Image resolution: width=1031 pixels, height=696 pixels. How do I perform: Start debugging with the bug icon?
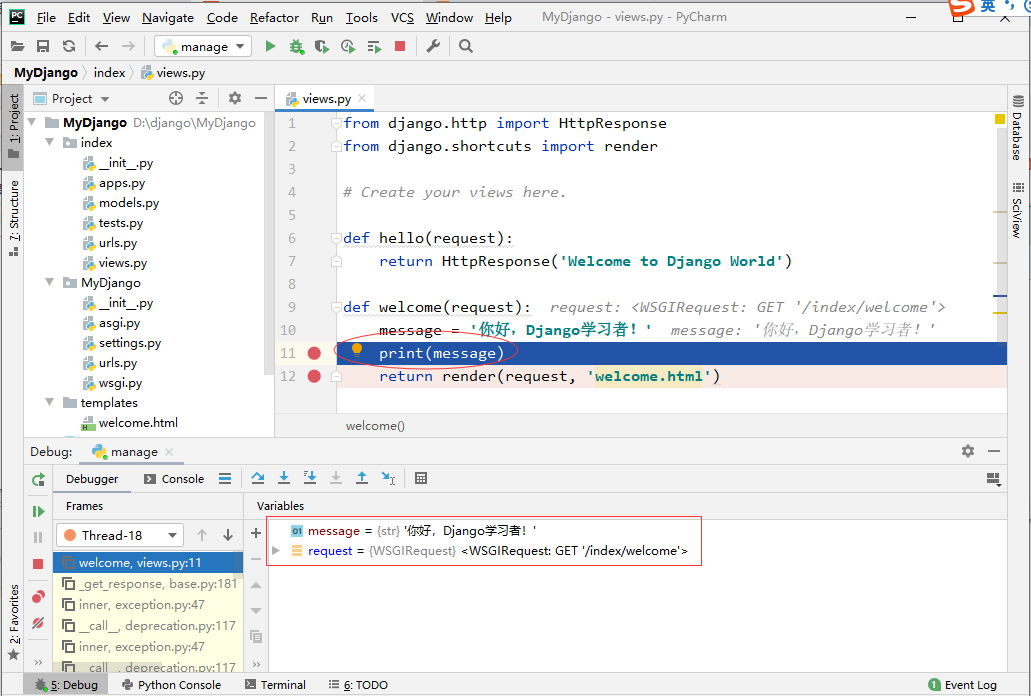pyautogui.click(x=297, y=46)
